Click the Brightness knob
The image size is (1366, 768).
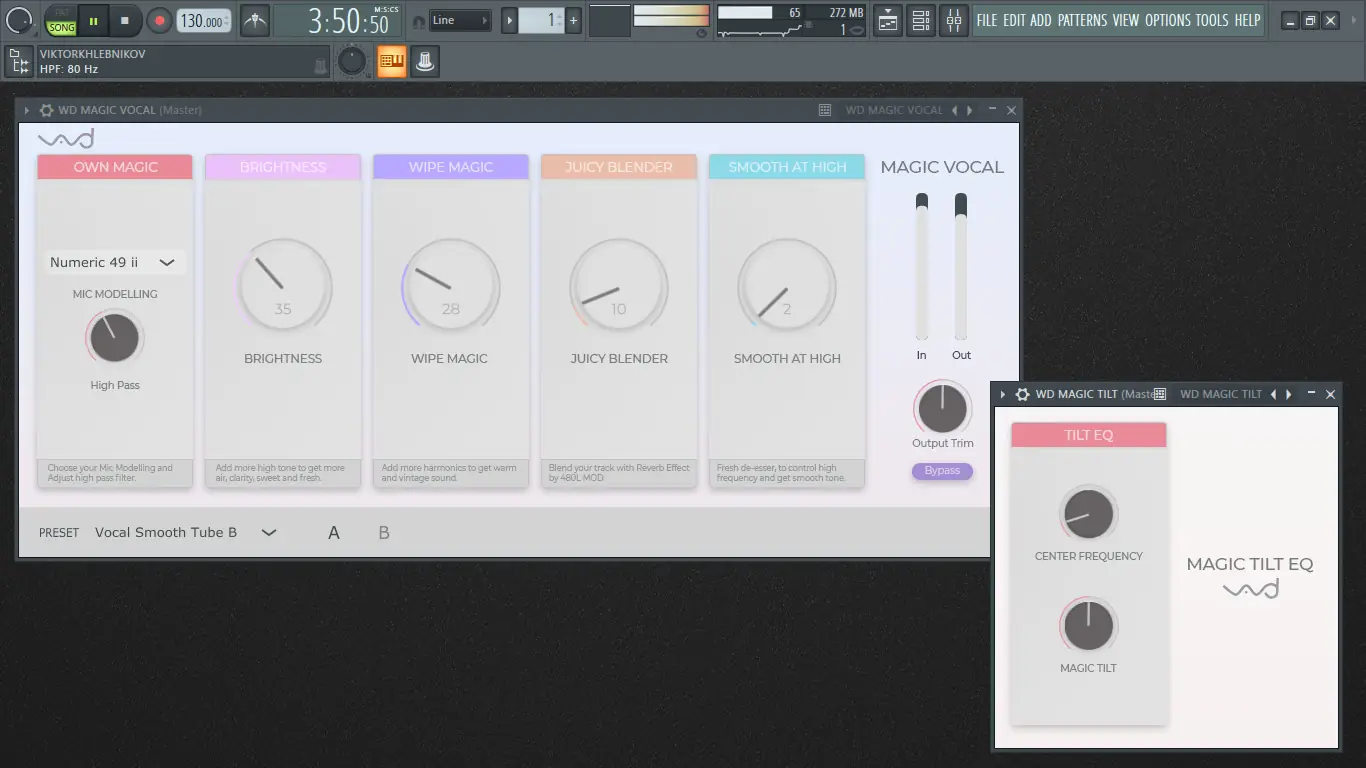[283, 287]
